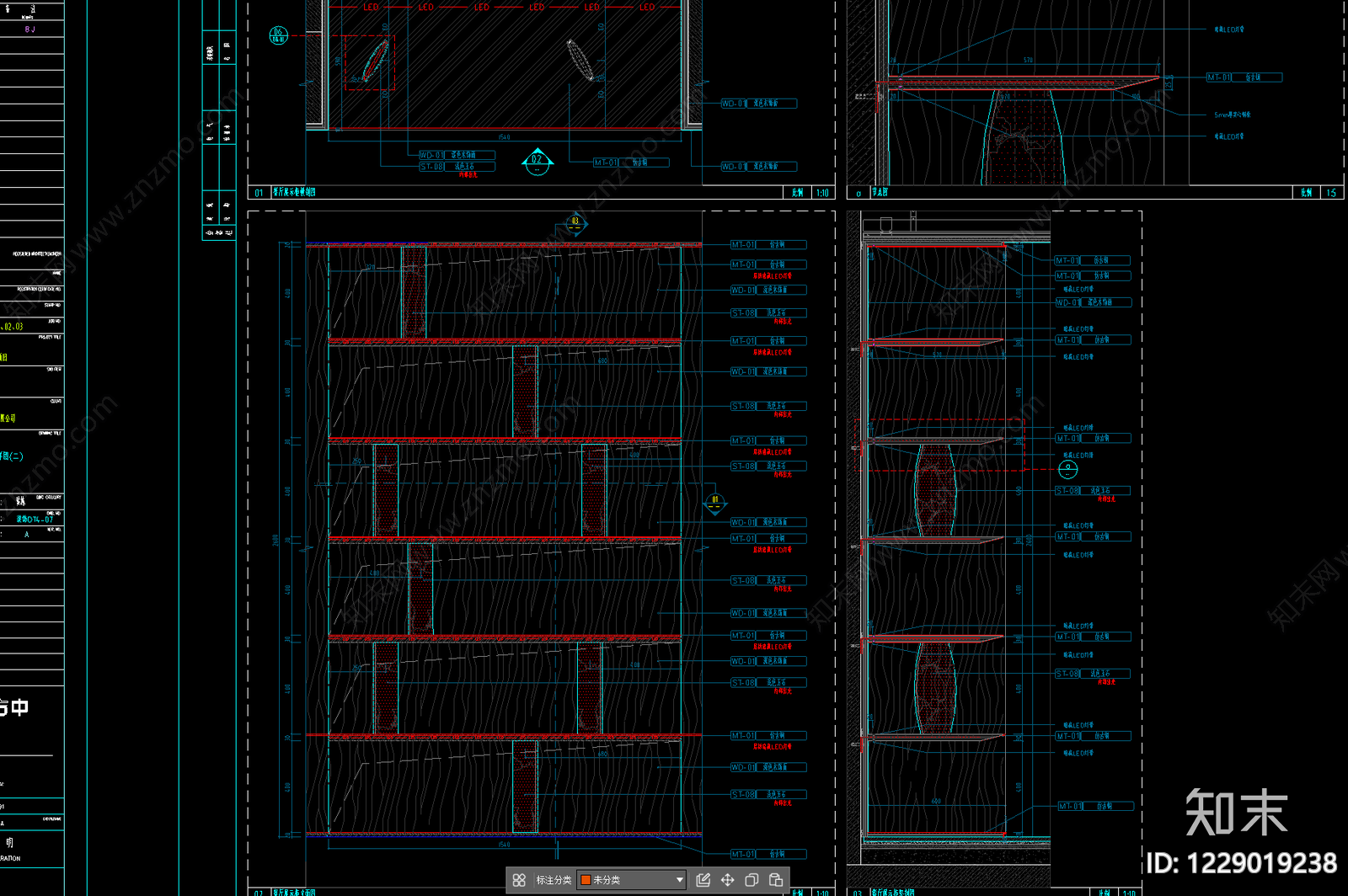Open the 未分类 annotation category dropdown

(631, 880)
